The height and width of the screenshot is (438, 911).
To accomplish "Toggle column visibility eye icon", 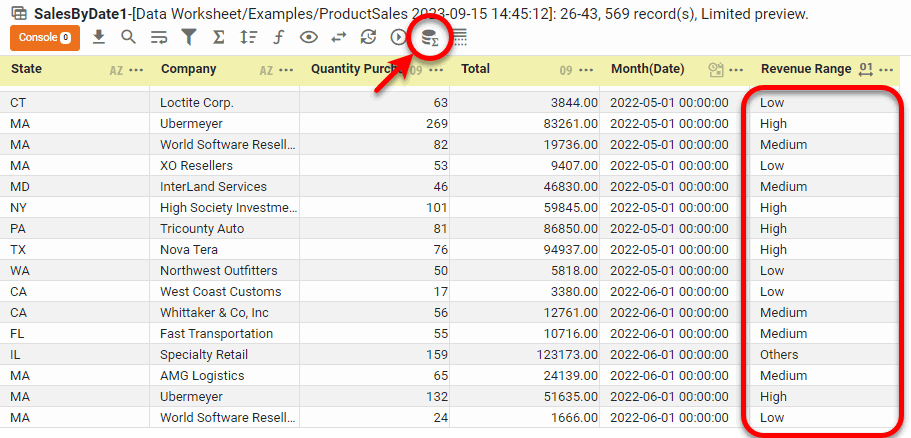I will [x=309, y=37].
